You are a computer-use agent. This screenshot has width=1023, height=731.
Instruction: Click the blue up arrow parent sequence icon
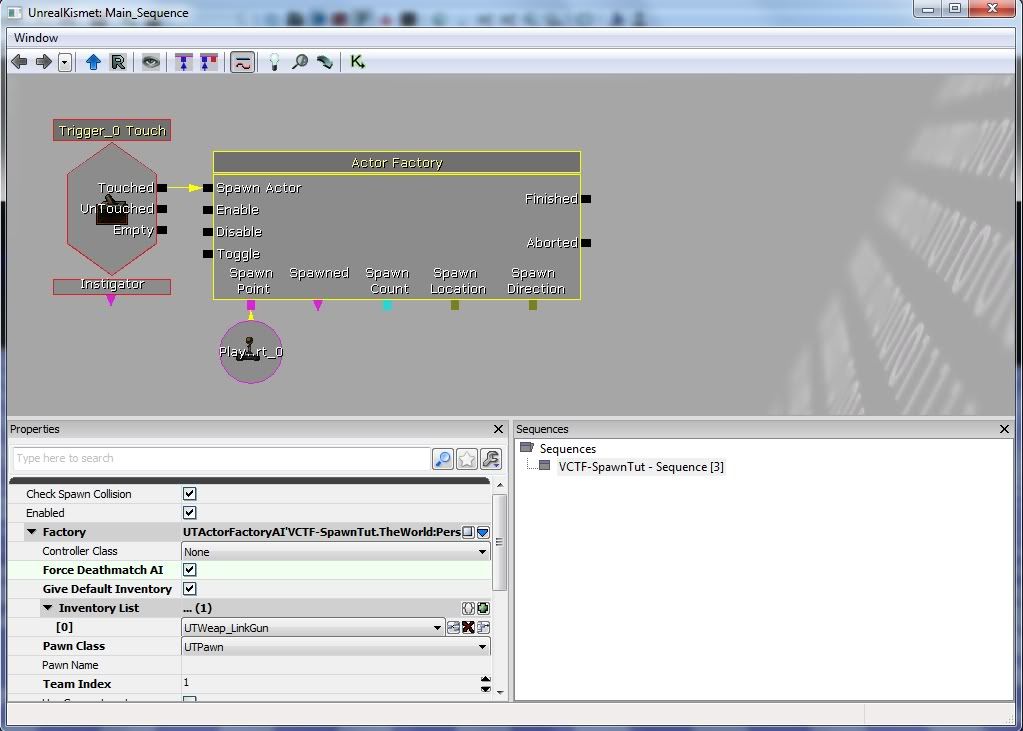[x=93, y=62]
